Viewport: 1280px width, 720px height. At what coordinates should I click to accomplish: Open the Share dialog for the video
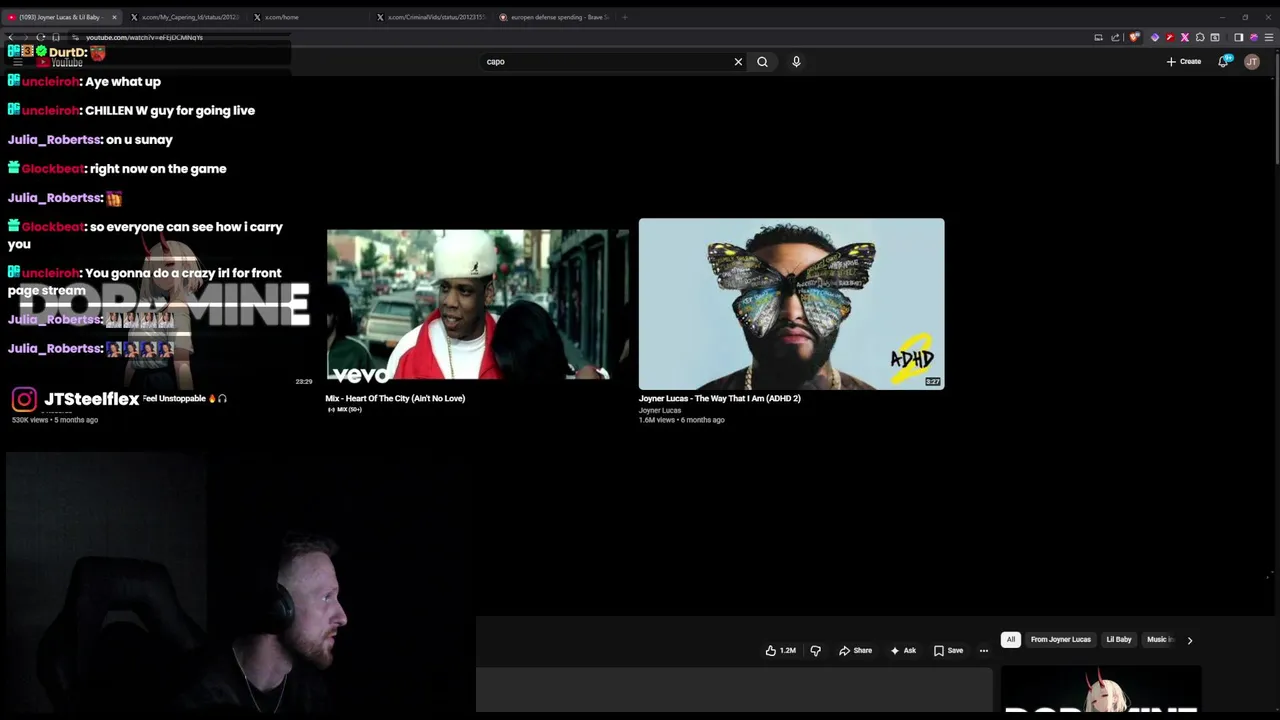(855, 651)
